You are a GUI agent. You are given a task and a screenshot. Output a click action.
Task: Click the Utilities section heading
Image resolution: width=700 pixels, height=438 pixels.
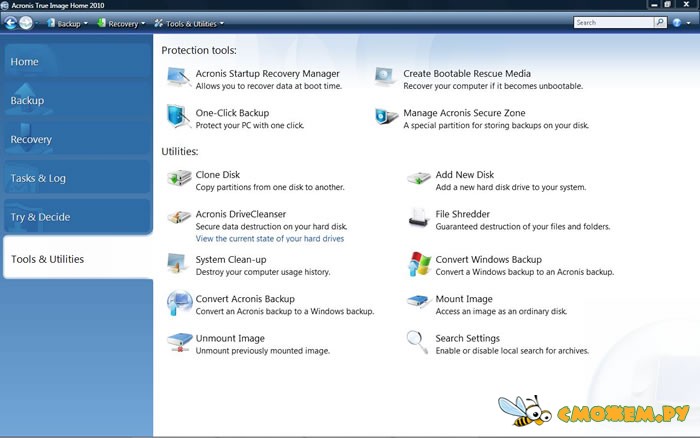point(180,151)
